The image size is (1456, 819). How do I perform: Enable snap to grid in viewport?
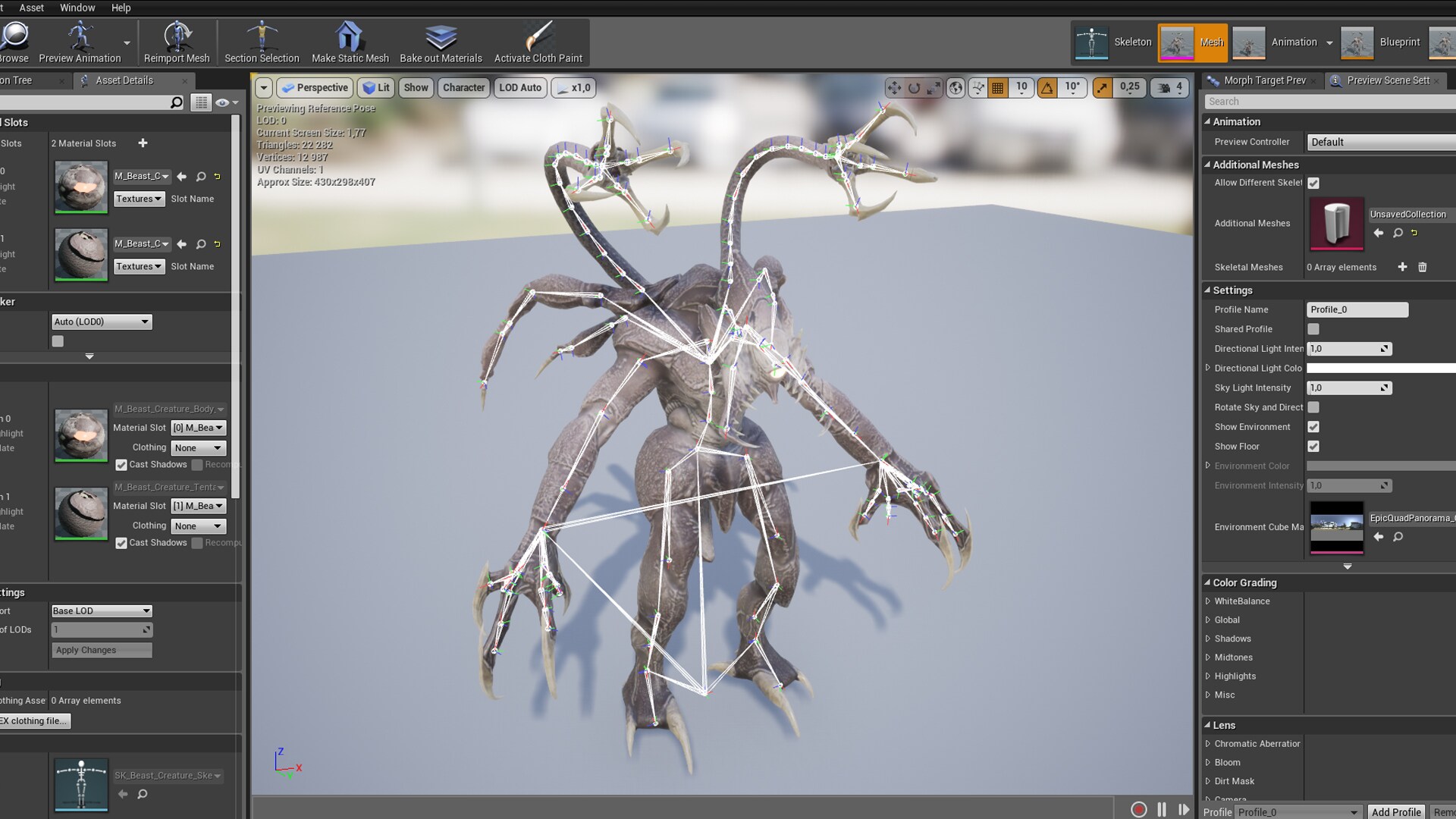[x=997, y=87]
